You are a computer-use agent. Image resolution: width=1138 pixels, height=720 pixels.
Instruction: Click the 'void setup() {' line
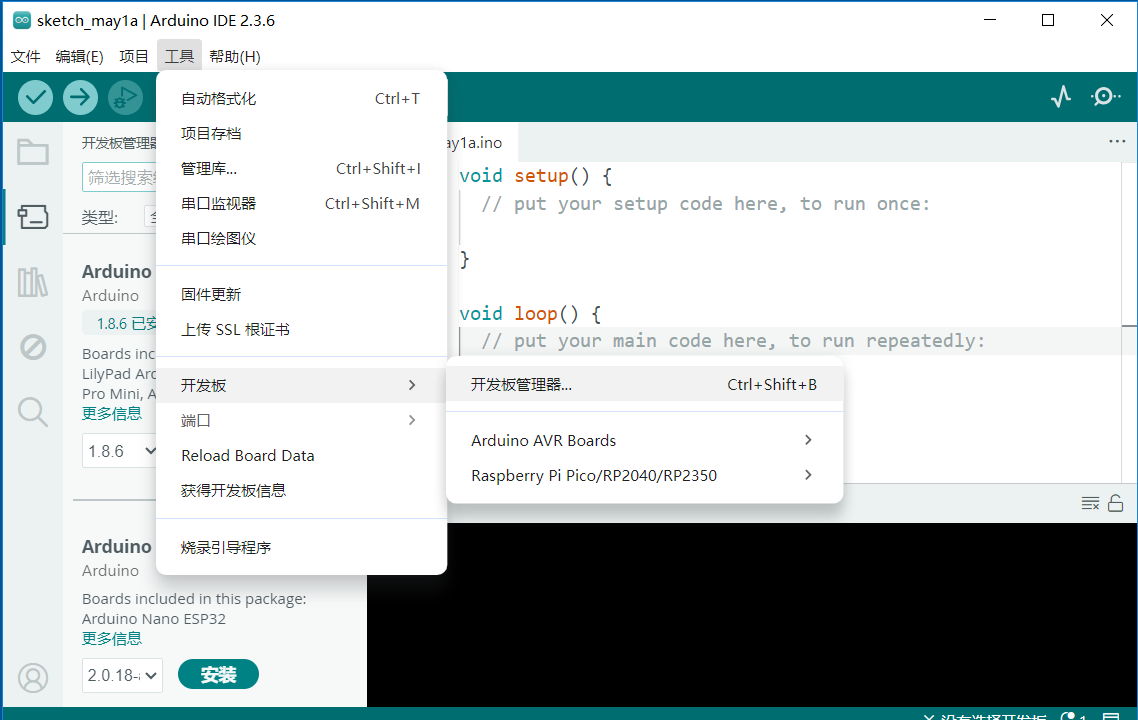[536, 176]
